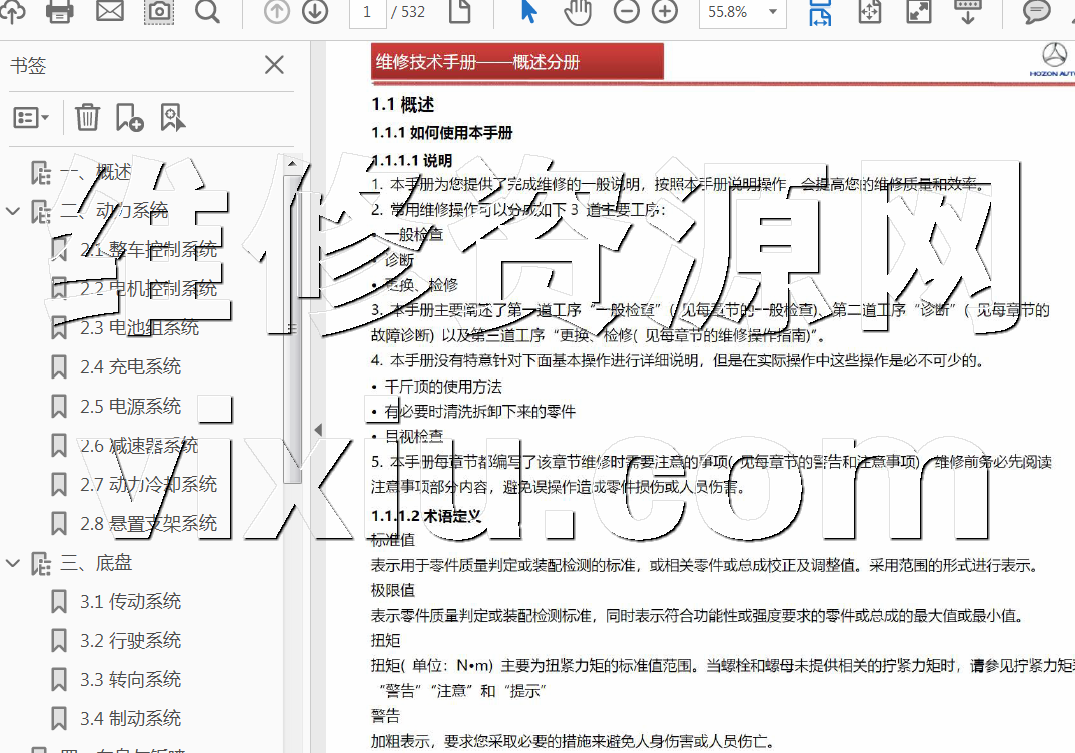Screen dimensions: 1075x753
Task: Zoom out with the minus button
Action: pos(626,12)
